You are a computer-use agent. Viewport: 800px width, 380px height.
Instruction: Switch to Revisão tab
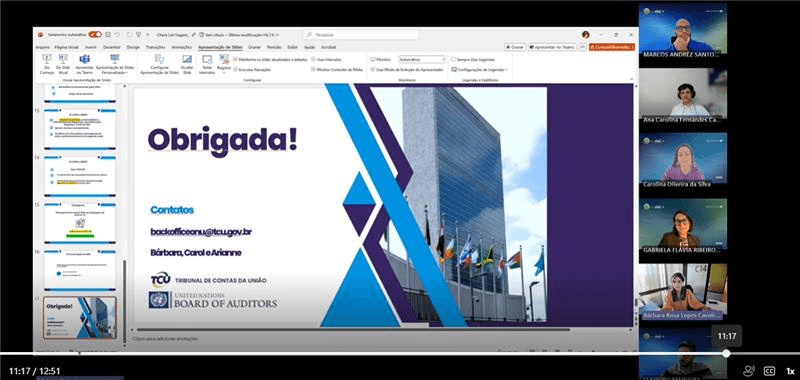click(274, 47)
